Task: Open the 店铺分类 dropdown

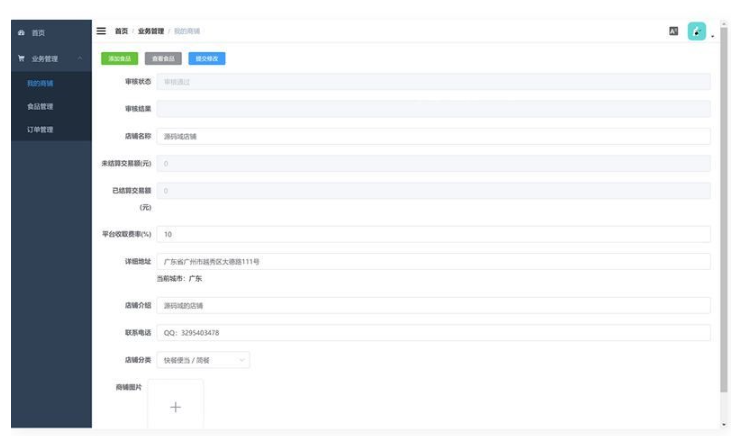Action: pos(204,360)
